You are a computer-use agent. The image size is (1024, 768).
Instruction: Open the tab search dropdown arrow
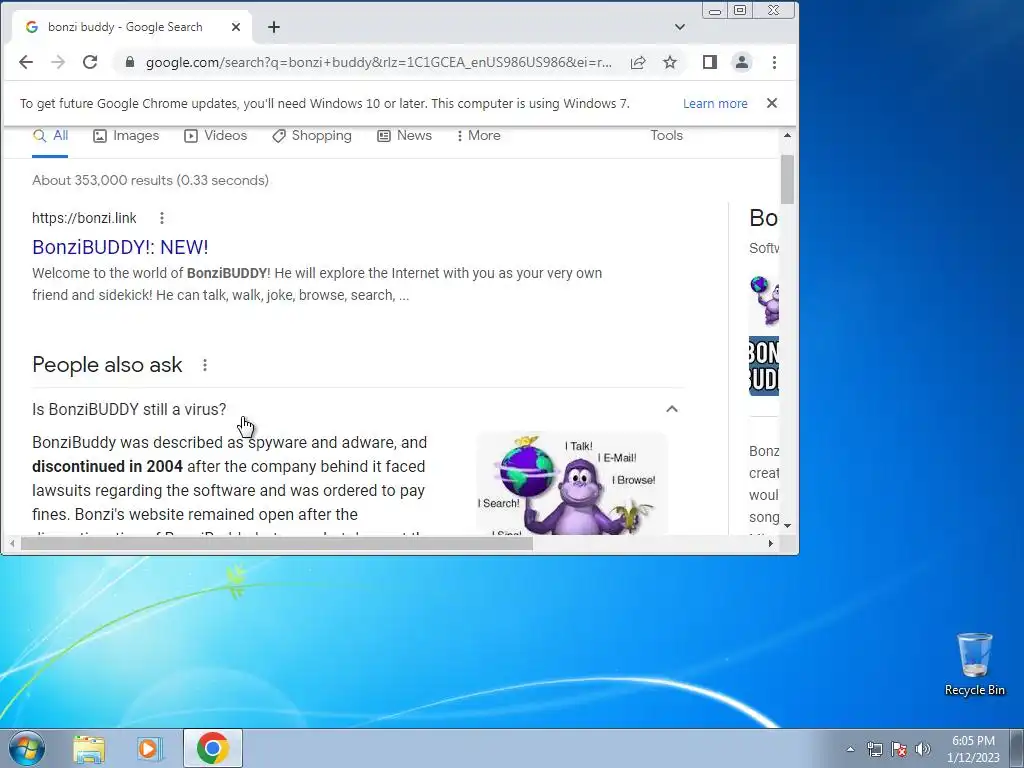[680, 27]
